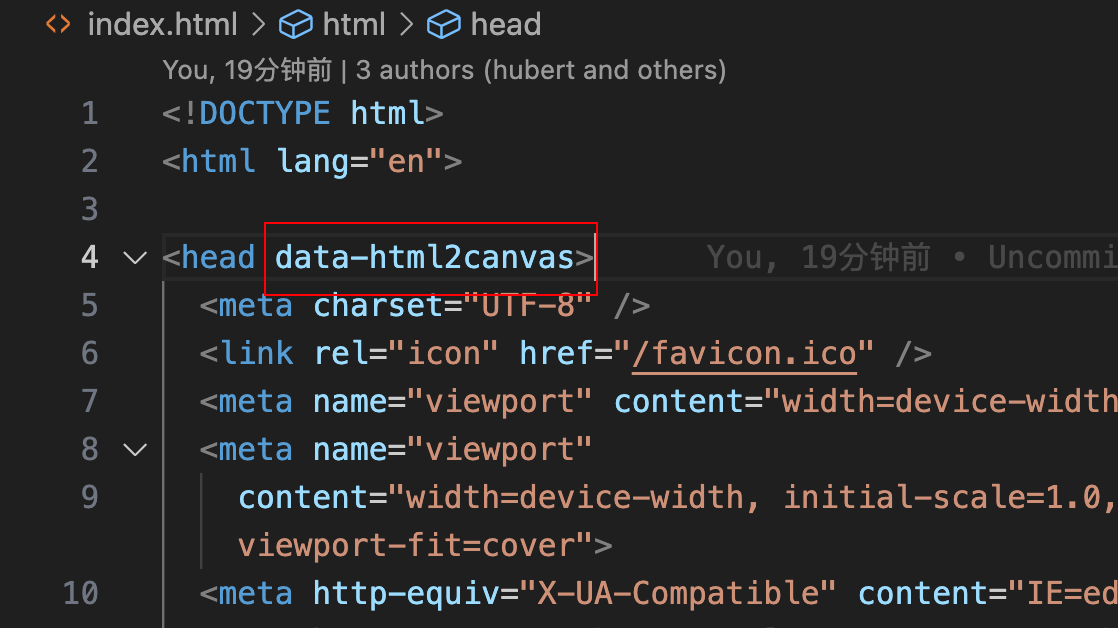Place cursor on DOCTYPE keyword
The image size is (1118, 628).
(265, 113)
